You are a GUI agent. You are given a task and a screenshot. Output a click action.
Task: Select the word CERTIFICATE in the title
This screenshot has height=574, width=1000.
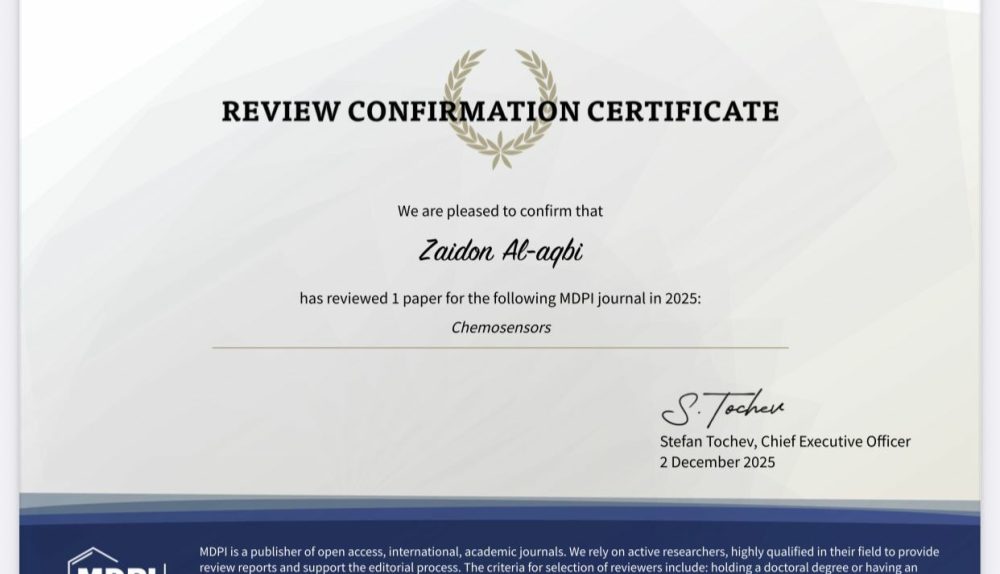[682, 111]
